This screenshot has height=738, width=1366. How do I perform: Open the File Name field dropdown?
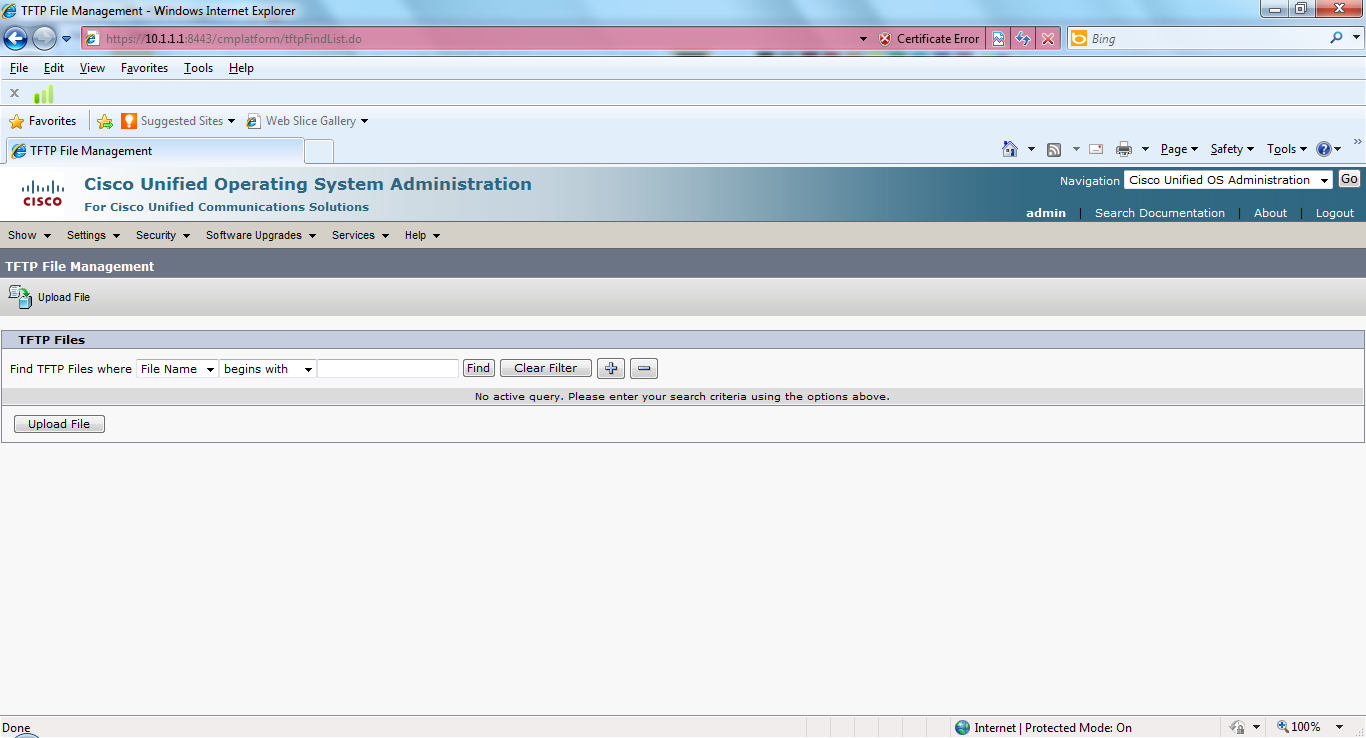pos(177,369)
